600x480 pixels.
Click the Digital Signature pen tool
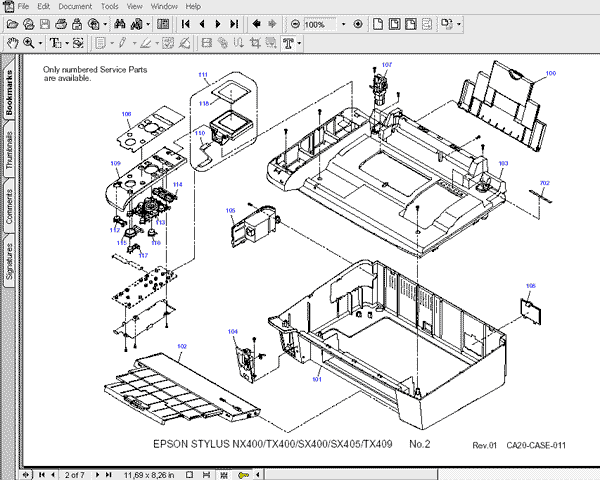click(184, 43)
